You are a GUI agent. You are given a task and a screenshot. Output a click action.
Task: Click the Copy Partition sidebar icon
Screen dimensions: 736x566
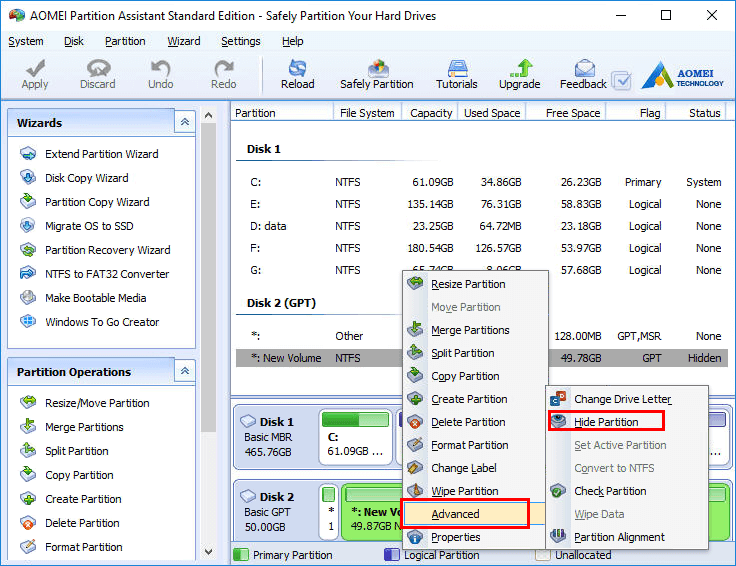[x=28, y=474]
